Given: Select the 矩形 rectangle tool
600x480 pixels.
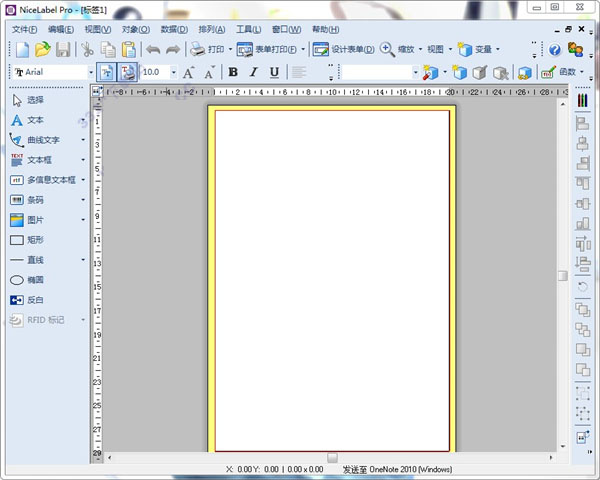Looking at the screenshot, I should [35, 240].
